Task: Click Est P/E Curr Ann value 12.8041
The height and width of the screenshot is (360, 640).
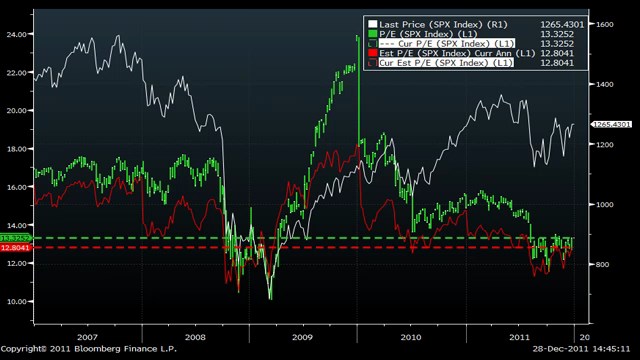Action: coord(557,53)
